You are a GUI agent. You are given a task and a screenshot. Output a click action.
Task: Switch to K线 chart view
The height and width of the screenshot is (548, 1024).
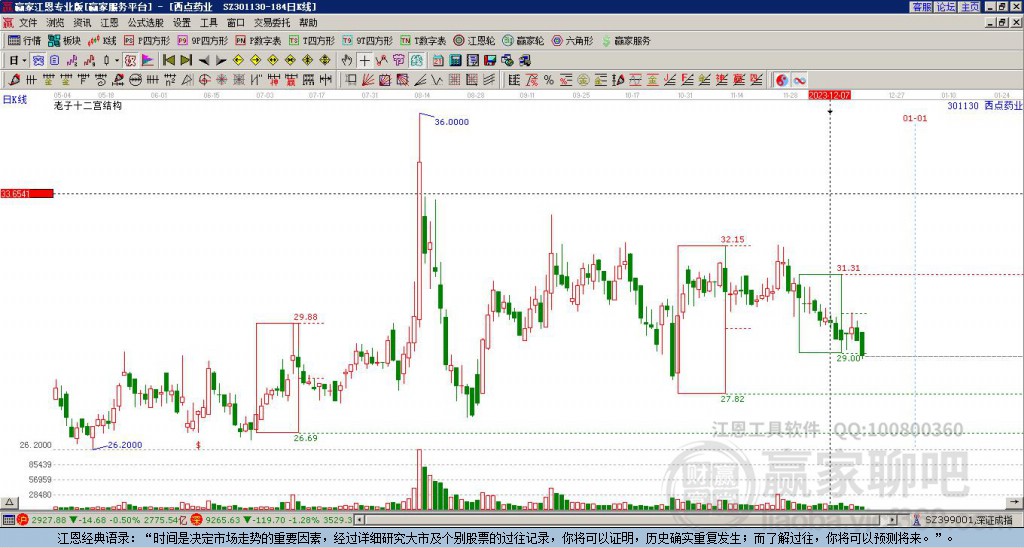pyautogui.click(x=101, y=40)
